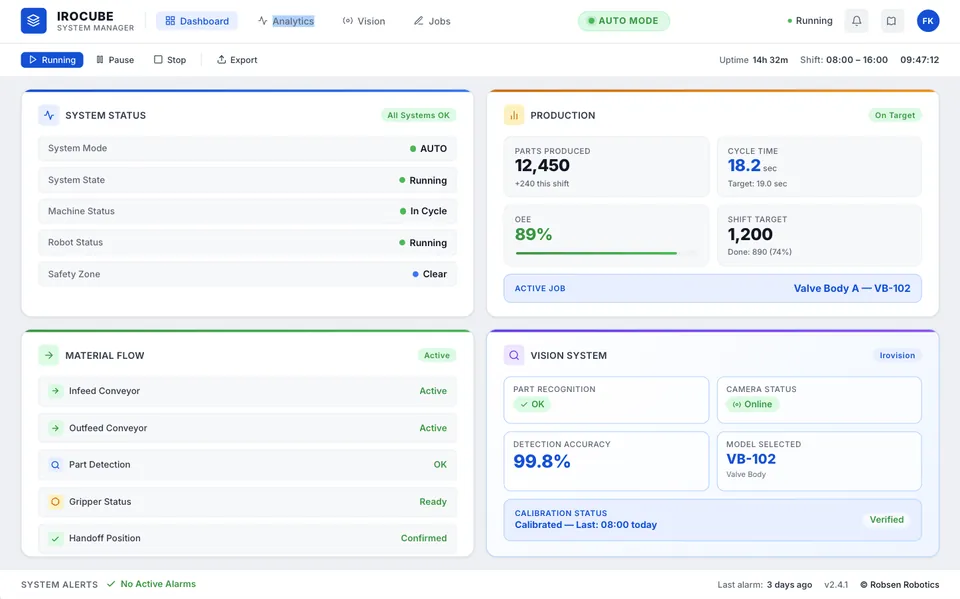
Task: Click the Production bar chart icon
Action: [514, 115]
